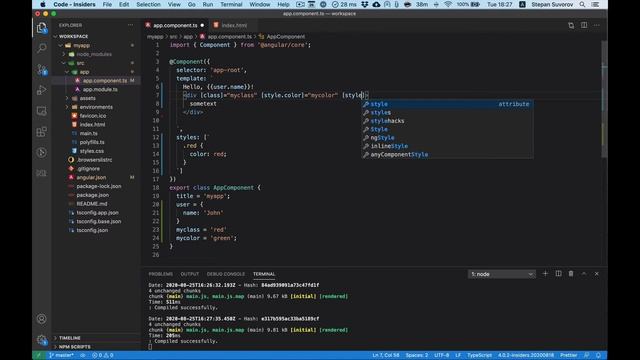Expand the assets folder

(96, 98)
